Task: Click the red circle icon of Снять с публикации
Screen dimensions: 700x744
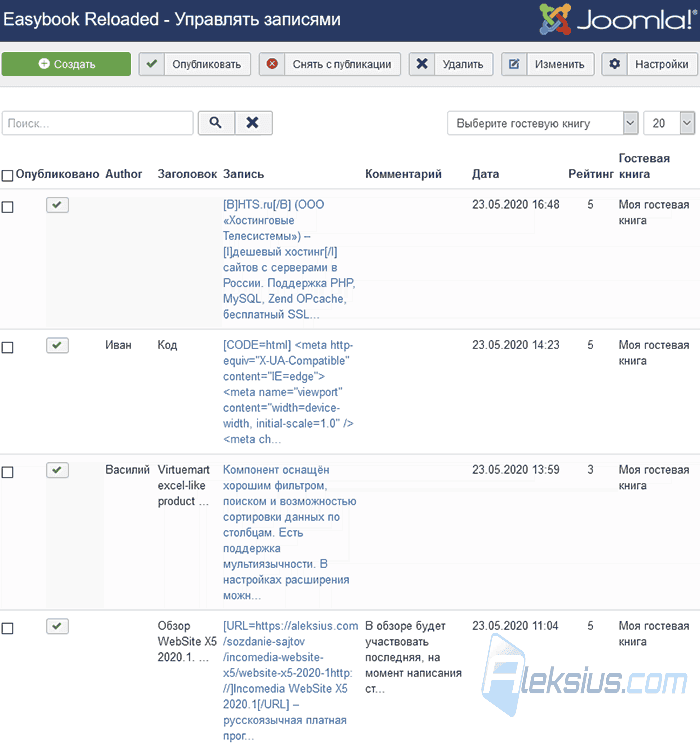Action: click(272, 64)
